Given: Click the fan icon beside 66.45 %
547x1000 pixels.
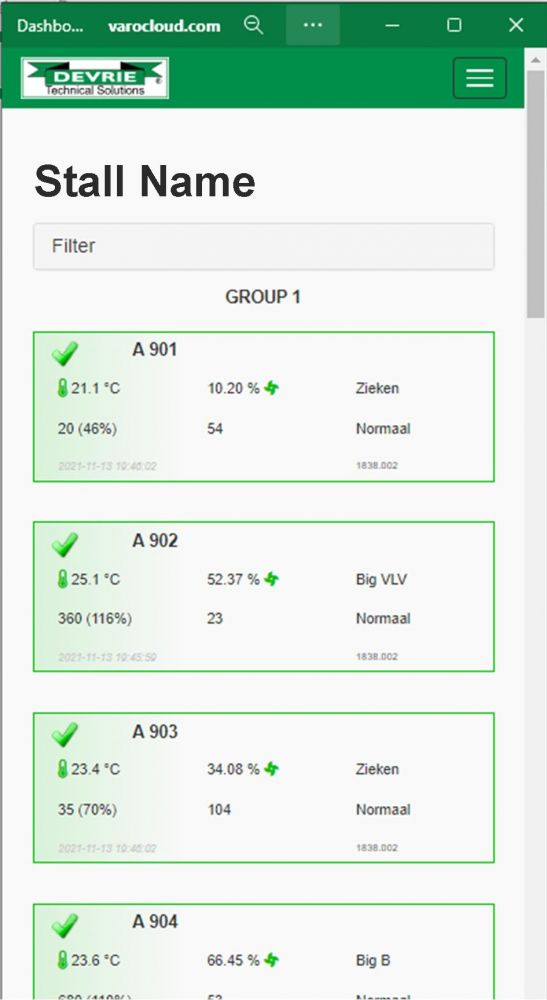Looking at the screenshot, I should 272,960.
